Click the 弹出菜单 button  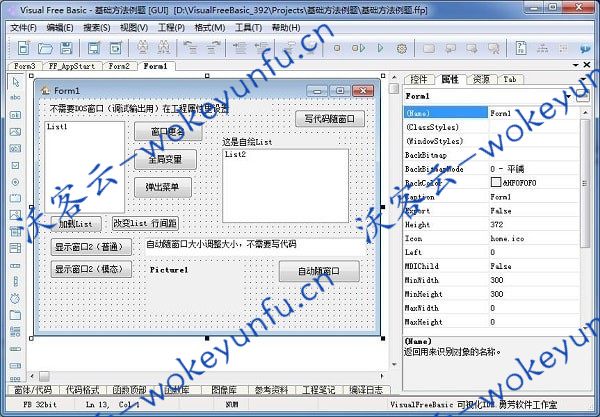pos(163,187)
